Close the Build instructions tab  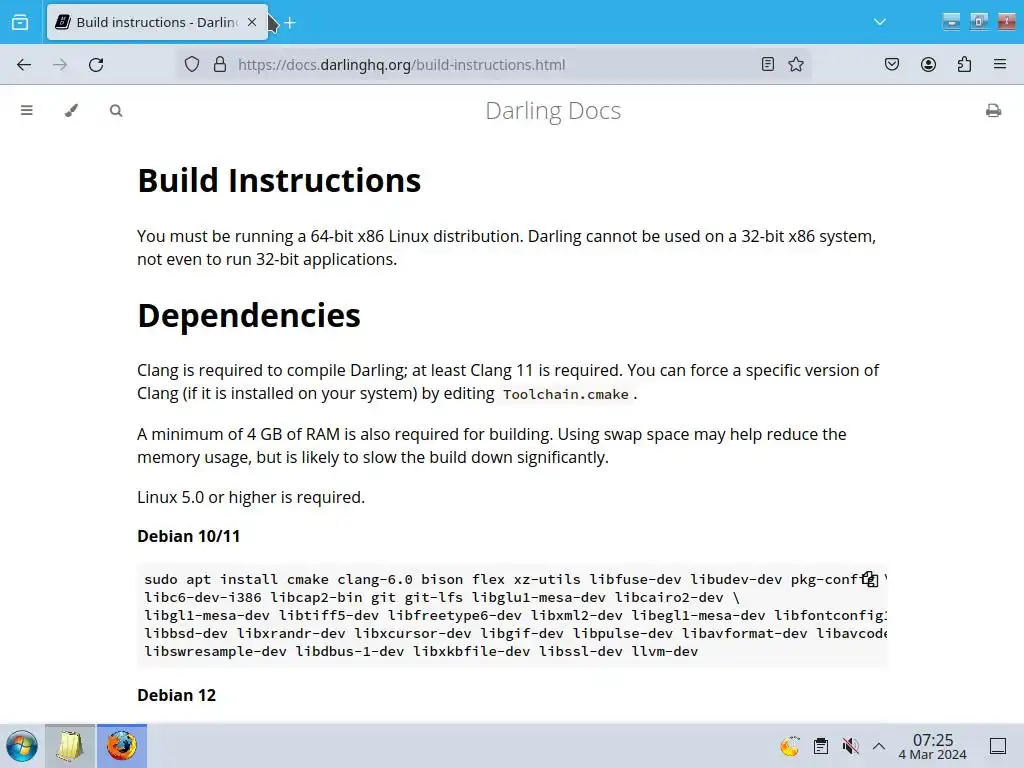point(252,22)
